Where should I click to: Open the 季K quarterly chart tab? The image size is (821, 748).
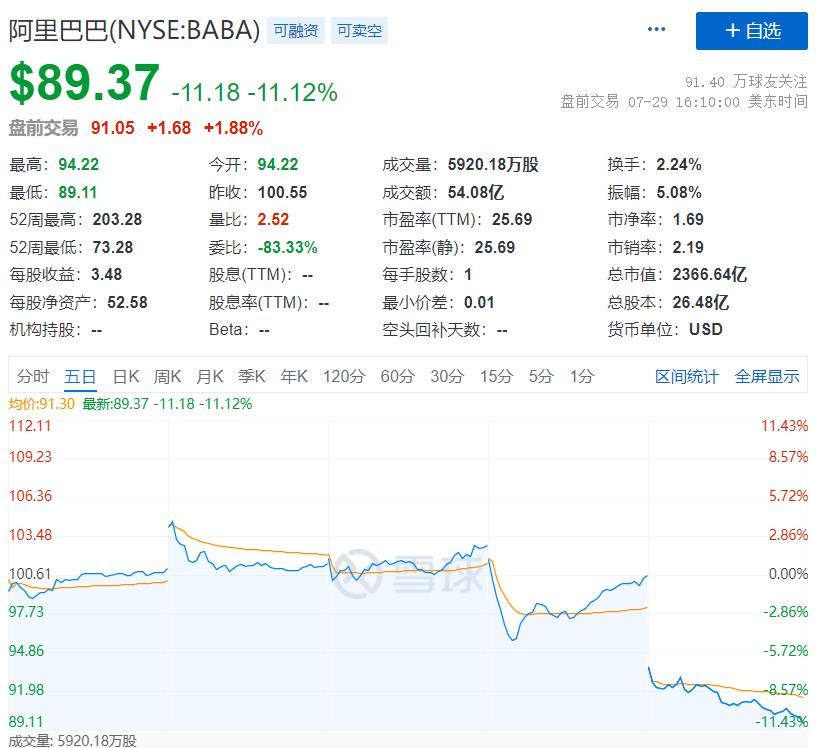[252, 376]
